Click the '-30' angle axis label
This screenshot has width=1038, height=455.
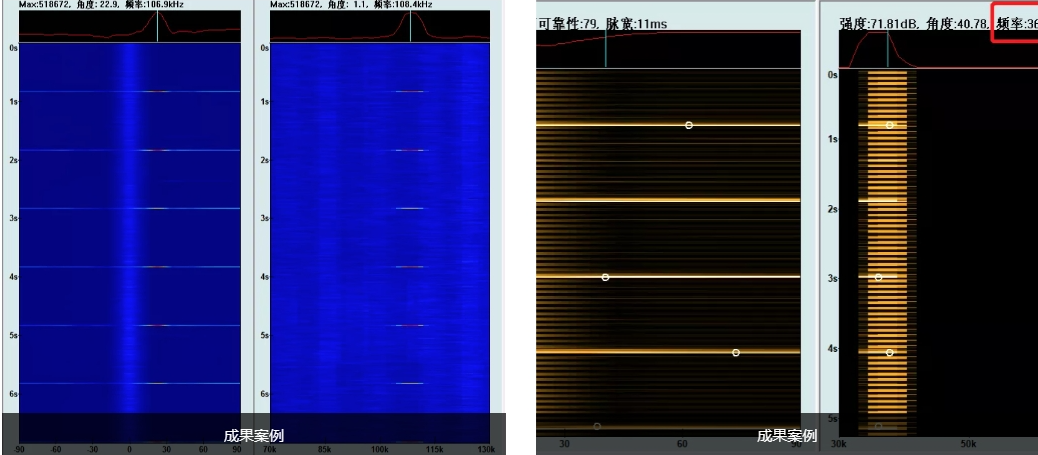[93, 450]
